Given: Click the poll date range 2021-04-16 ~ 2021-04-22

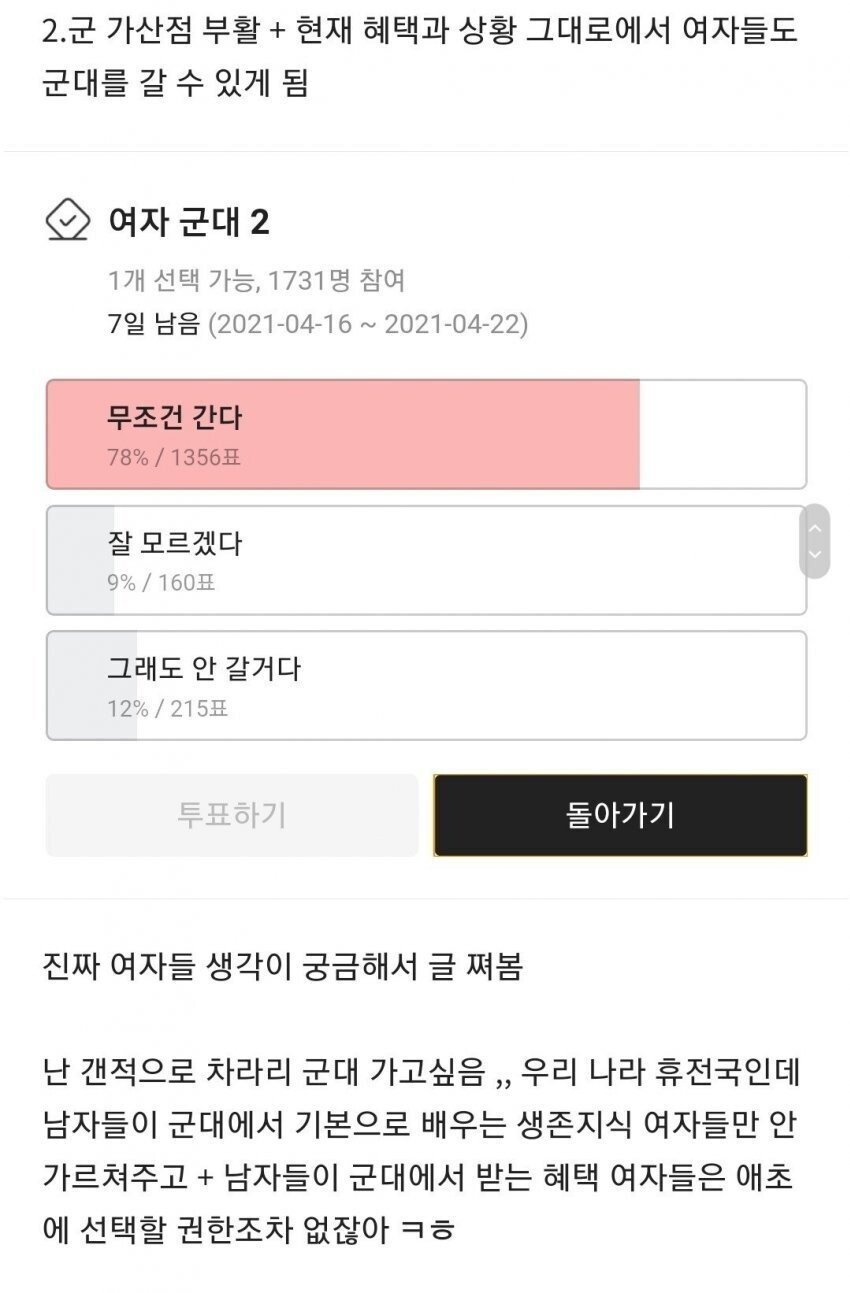Looking at the screenshot, I should coord(368,324).
